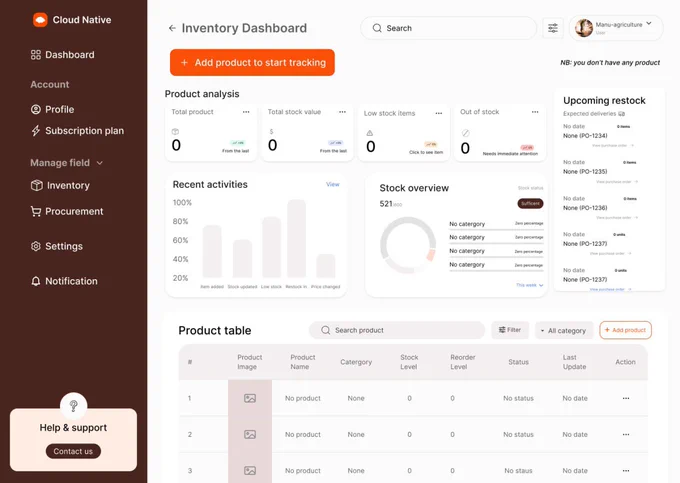This screenshot has width=680, height=483.
Task: Expand the Manu-agriculture account dropdown chevron
Action: tap(649, 23)
